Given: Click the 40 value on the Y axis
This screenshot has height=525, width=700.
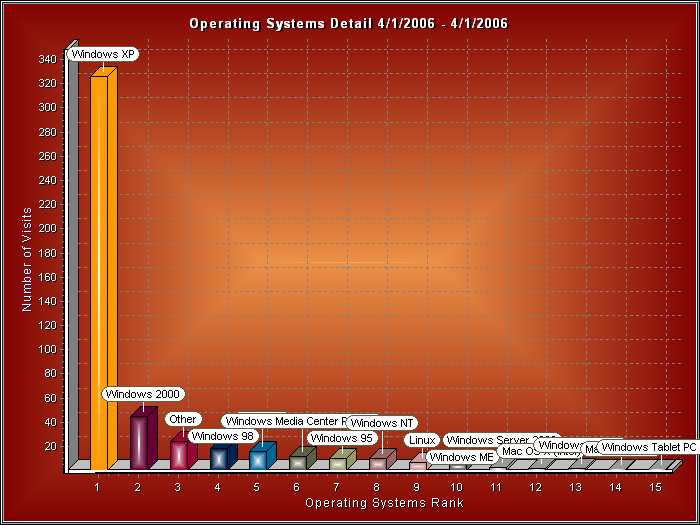Looking at the screenshot, I should tap(50, 422).
